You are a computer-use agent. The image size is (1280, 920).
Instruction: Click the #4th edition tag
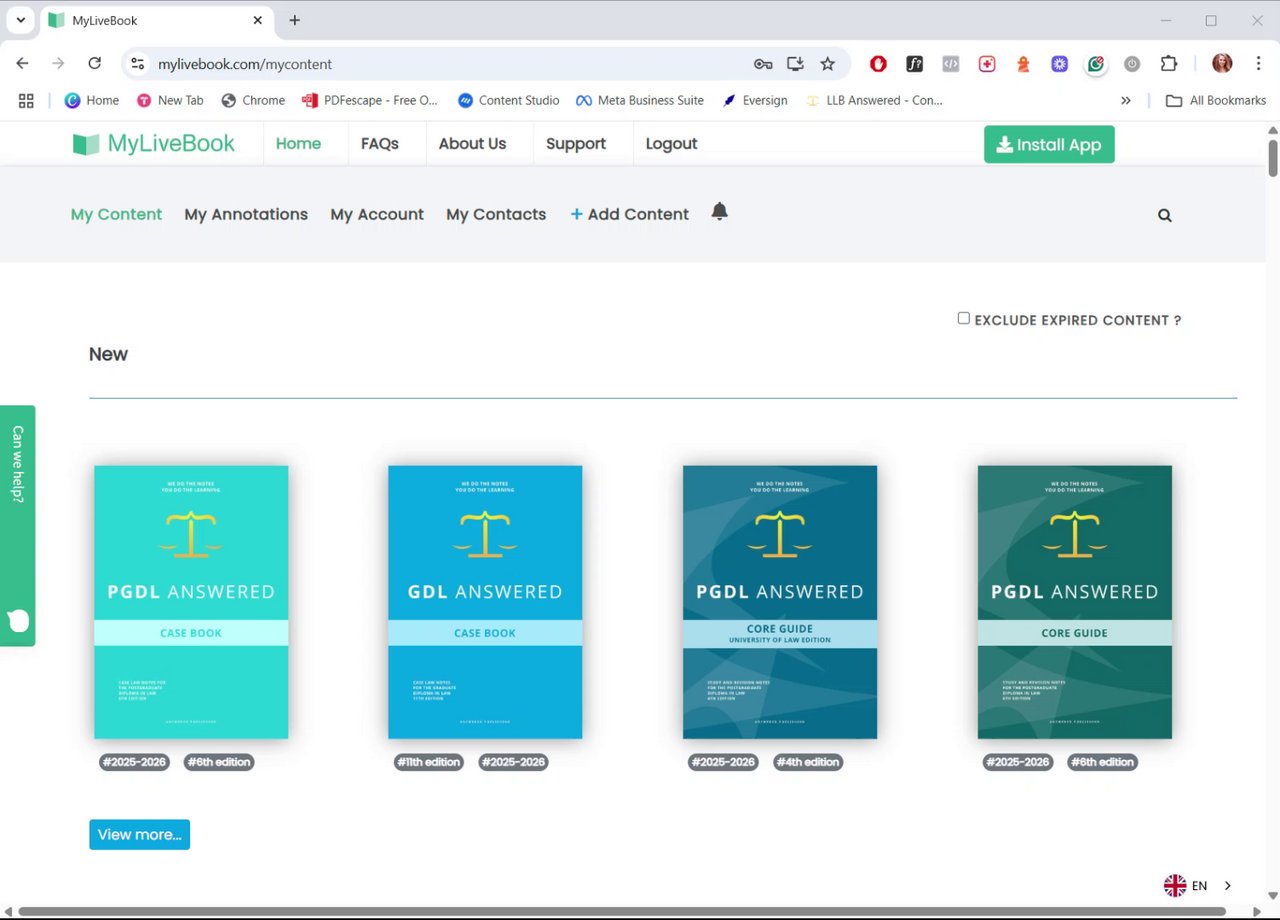(808, 762)
